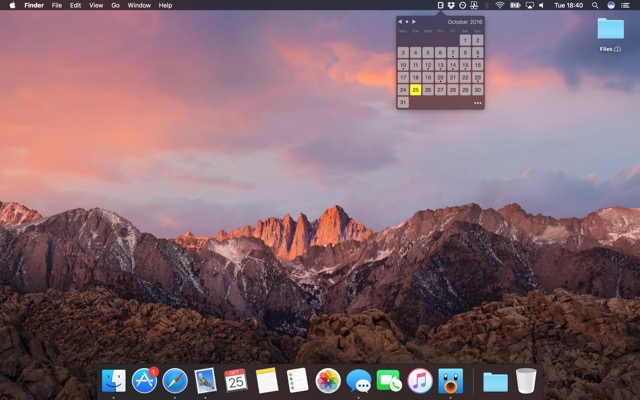The height and width of the screenshot is (400, 640).
Task: Select October 20 in the calendar
Action: point(440,78)
